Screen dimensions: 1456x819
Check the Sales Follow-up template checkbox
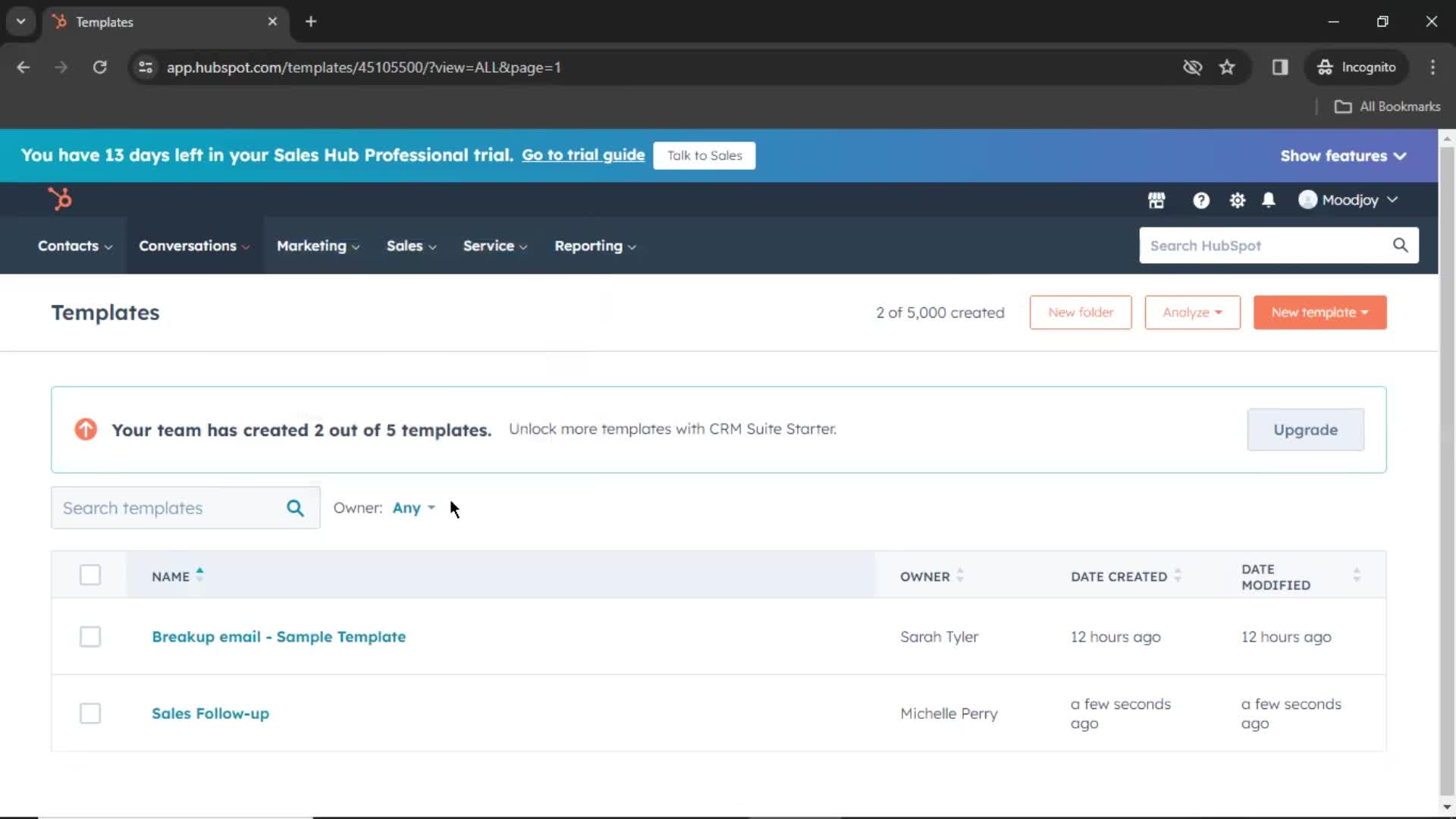(90, 712)
